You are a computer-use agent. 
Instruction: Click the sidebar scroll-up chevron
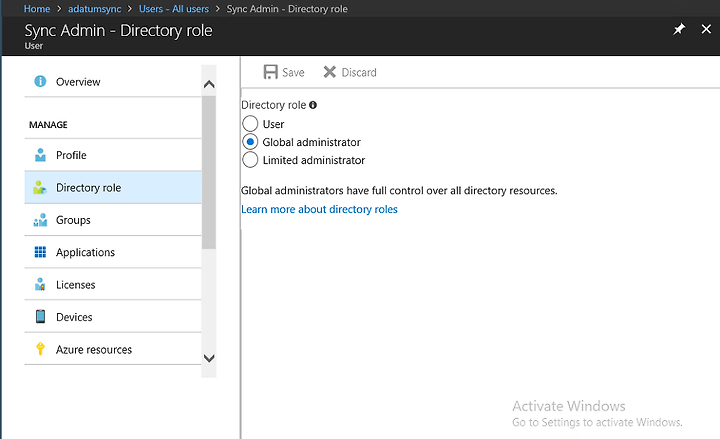(x=209, y=84)
